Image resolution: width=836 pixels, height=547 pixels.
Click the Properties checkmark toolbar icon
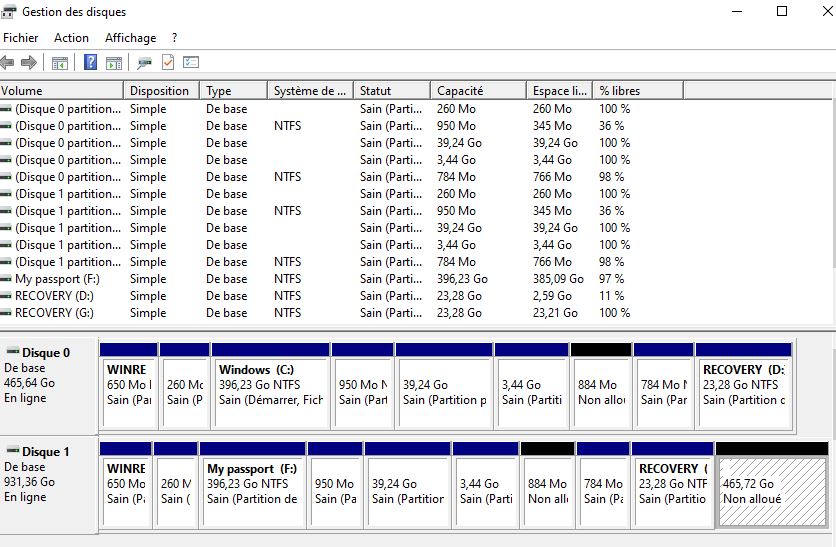(x=168, y=62)
